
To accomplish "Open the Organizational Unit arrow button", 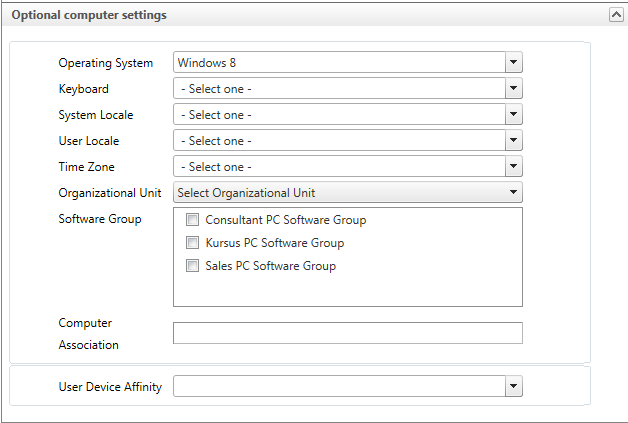I will pyautogui.click(x=513, y=192).
